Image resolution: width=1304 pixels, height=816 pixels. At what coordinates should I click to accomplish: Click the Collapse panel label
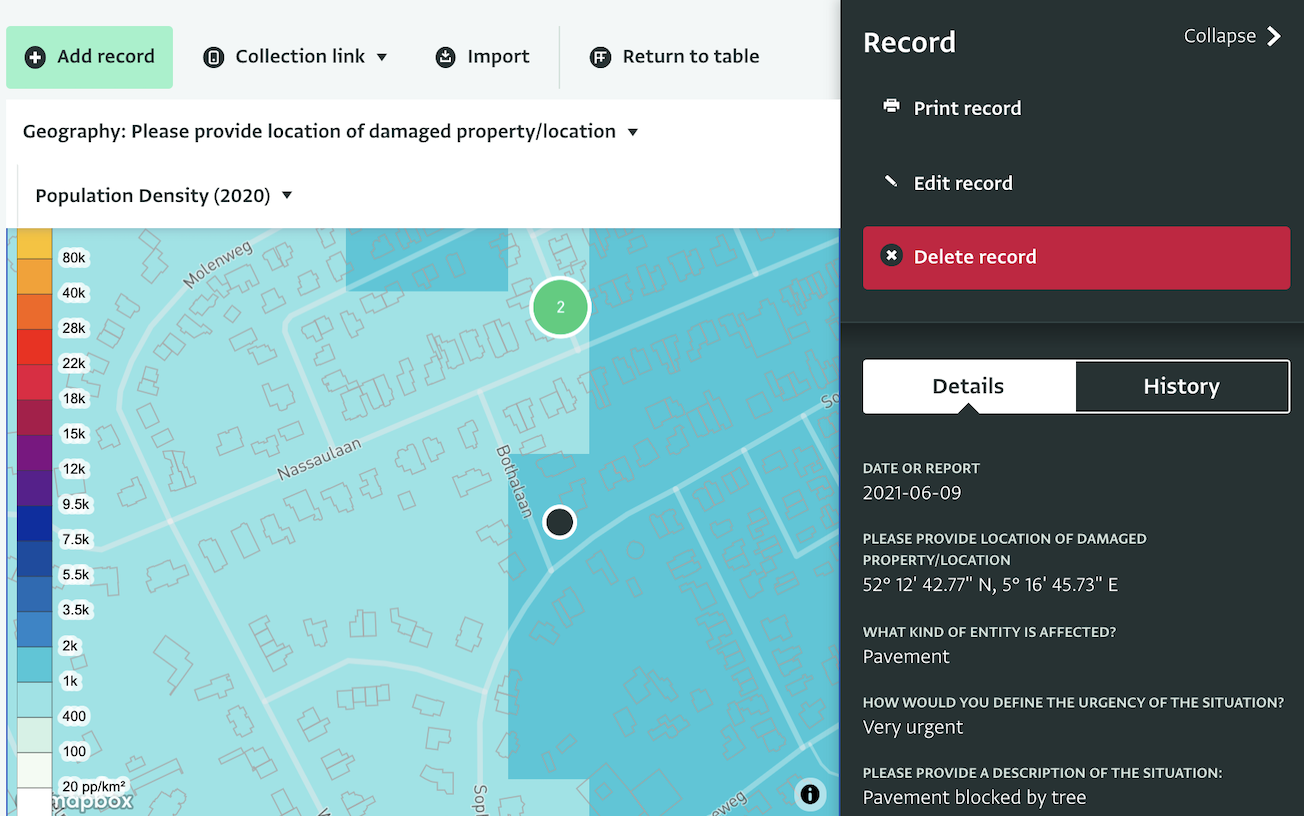coord(1220,36)
